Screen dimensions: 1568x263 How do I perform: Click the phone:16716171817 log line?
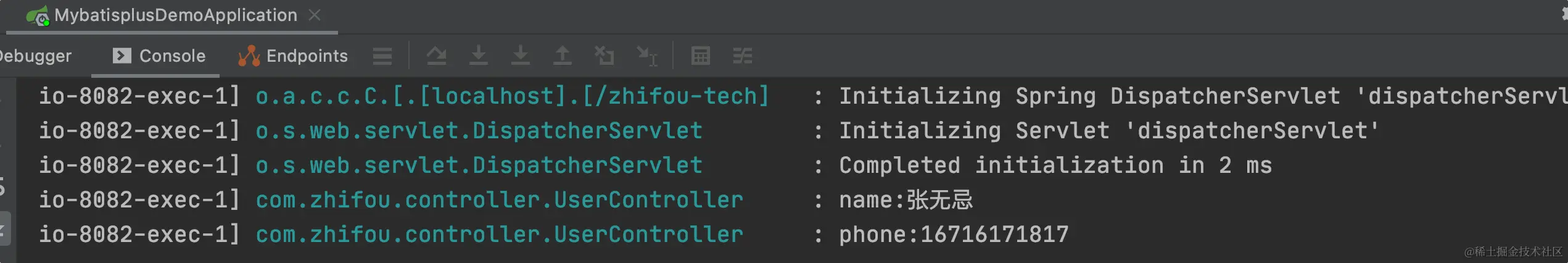click(x=954, y=235)
